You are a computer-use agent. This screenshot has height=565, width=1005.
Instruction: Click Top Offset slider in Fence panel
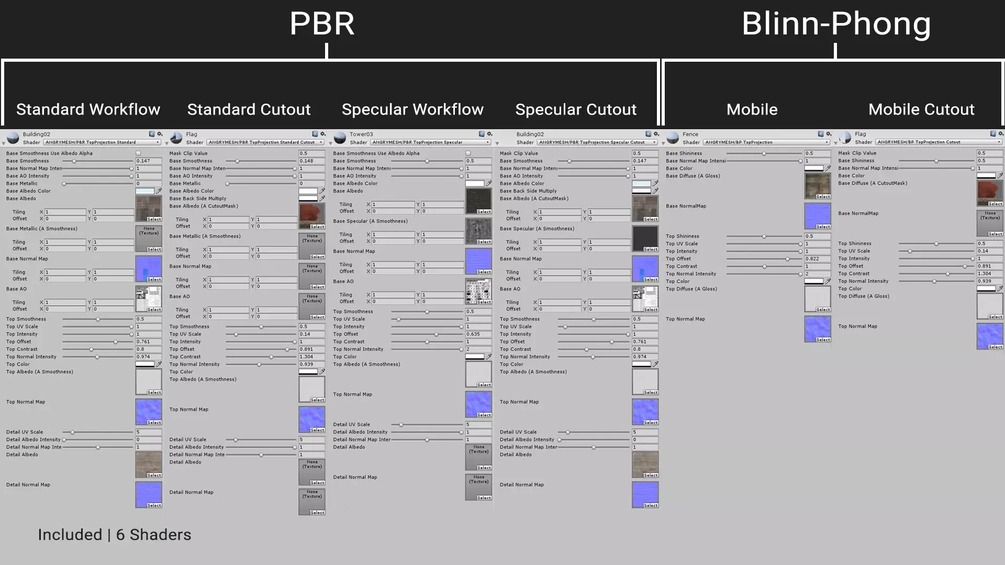coord(764,259)
